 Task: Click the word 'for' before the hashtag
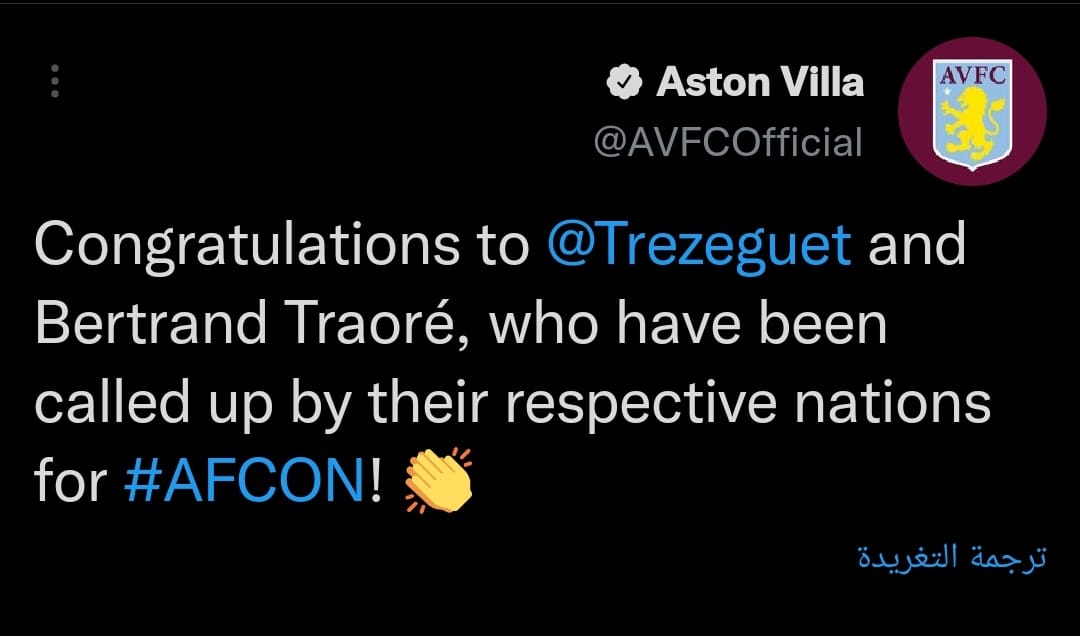pos(69,482)
